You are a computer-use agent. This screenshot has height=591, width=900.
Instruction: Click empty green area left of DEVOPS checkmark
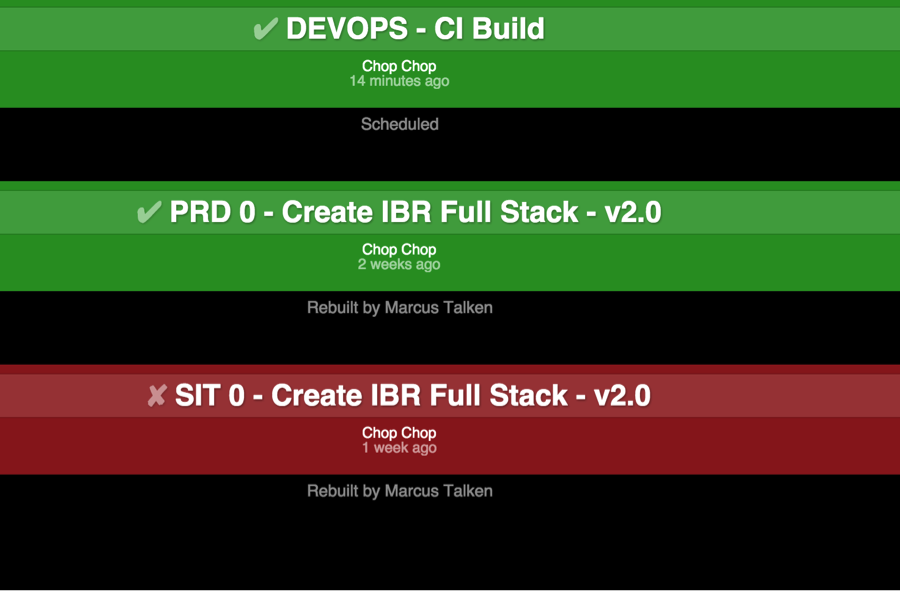point(120,30)
